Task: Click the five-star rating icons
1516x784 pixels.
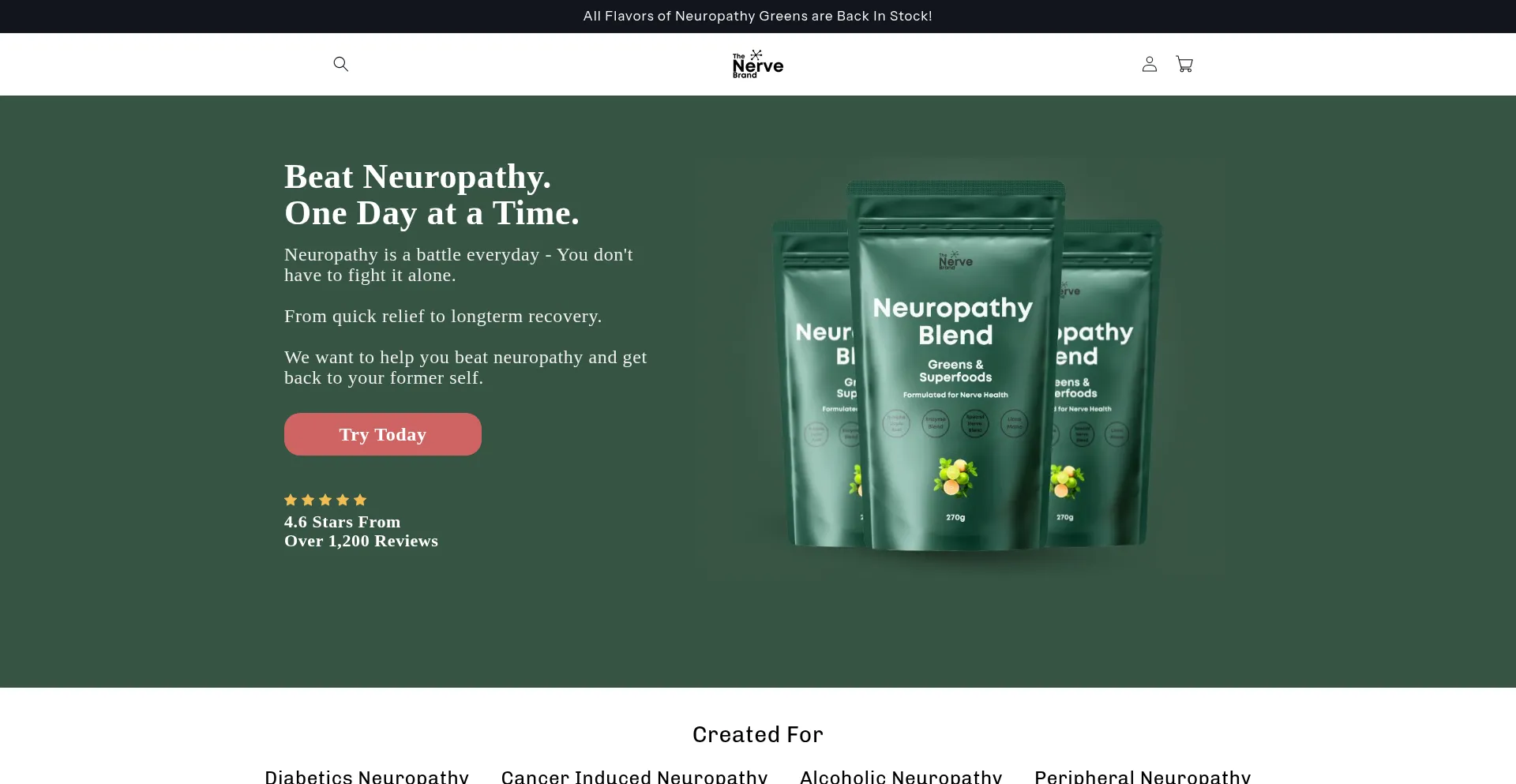Action: click(325, 500)
